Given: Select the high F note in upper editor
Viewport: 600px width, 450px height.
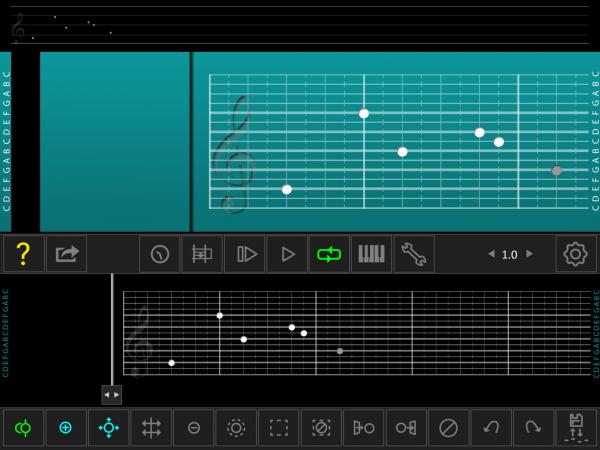Looking at the screenshot, I should click(x=364, y=114).
